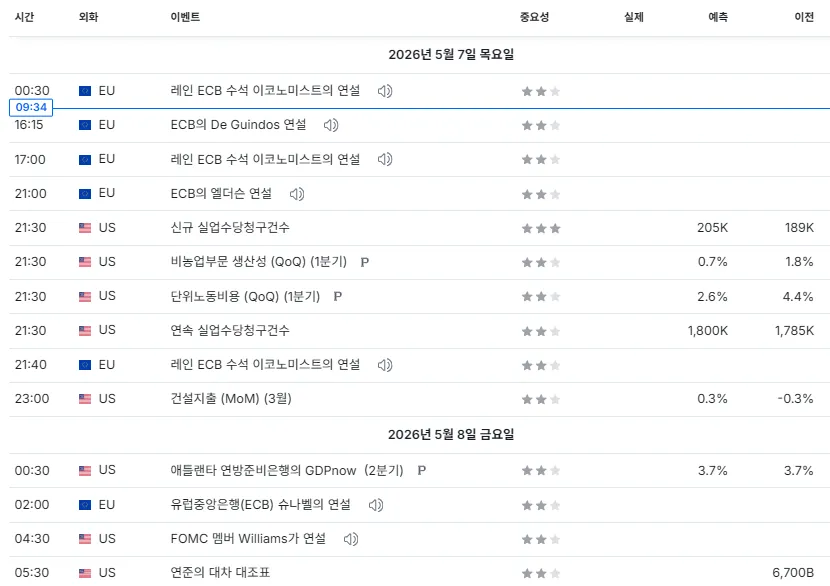Click the 이전 column header
This screenshot has width=830, height=586.
click(804, 17)
